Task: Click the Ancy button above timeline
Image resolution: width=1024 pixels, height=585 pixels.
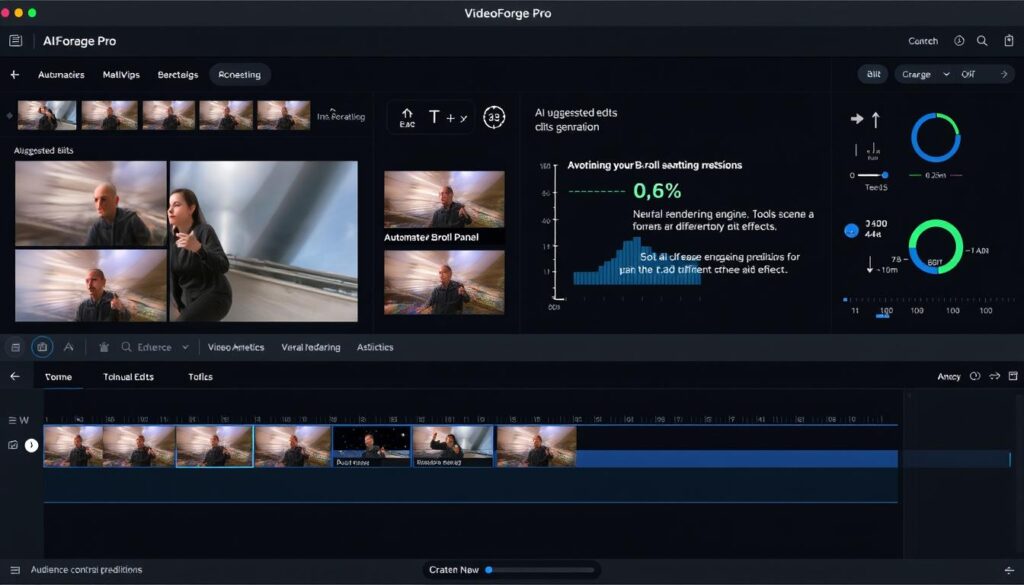Action: (x=949, y=377)
